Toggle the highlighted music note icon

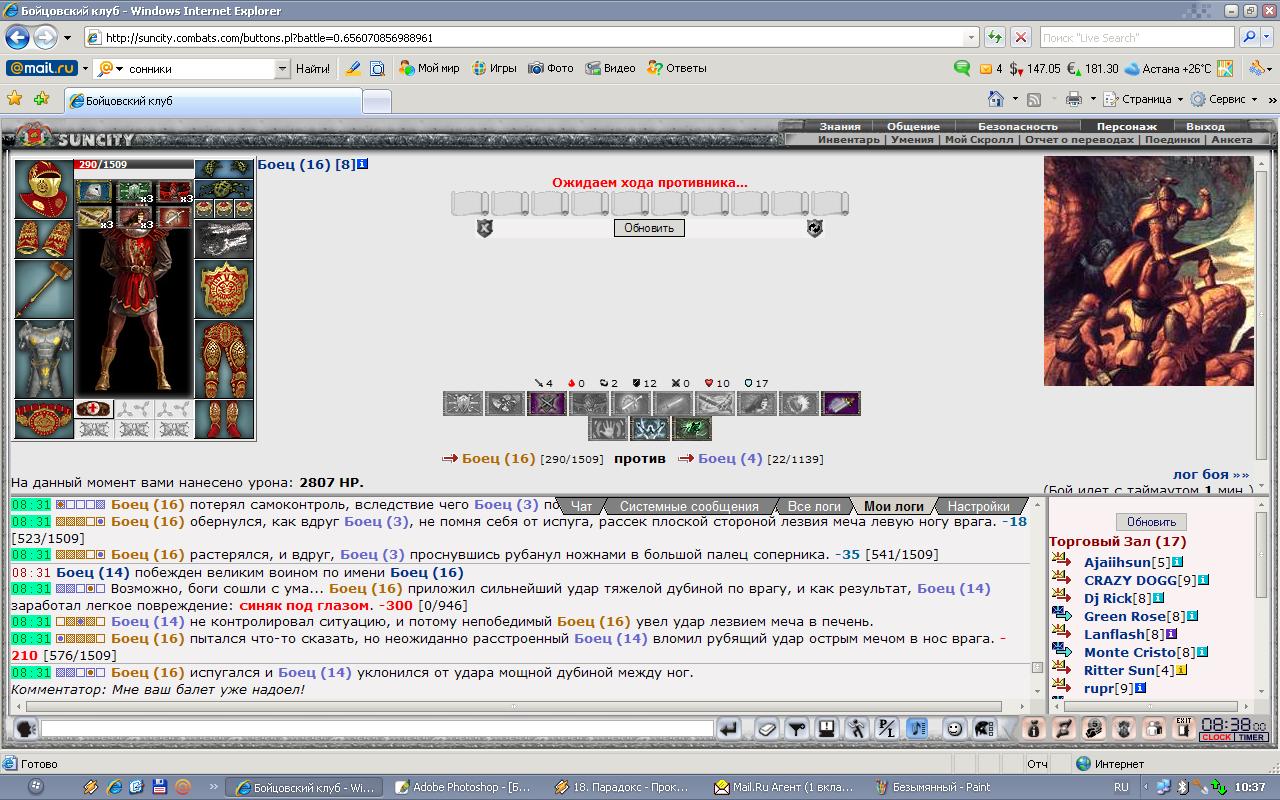(917, 729)
